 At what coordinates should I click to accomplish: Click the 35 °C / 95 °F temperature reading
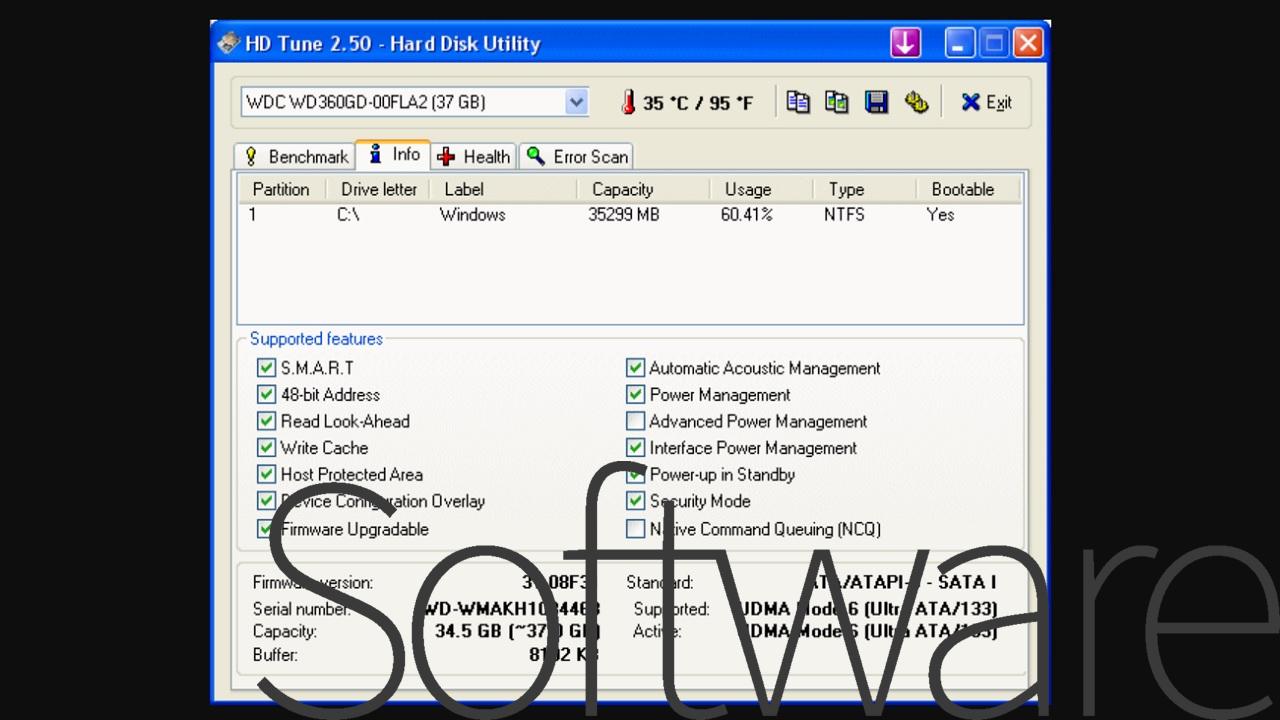tap(698, 103)
